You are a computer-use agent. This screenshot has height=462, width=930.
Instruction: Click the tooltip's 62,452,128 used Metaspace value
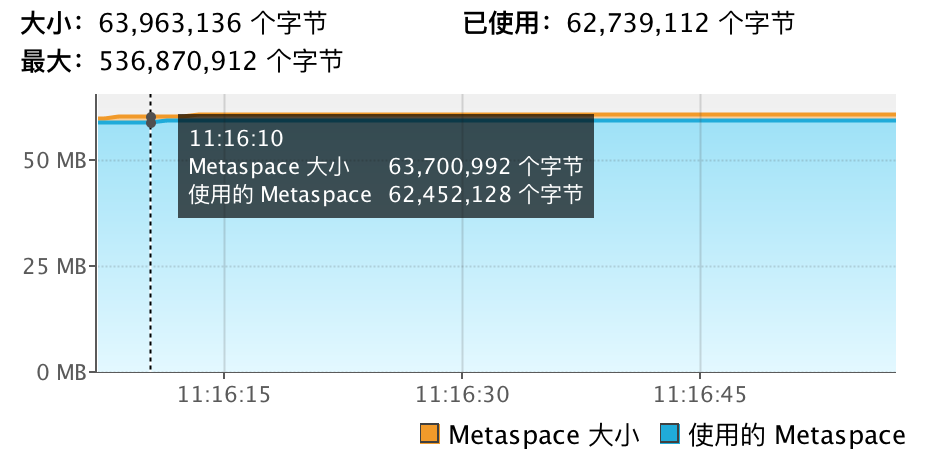pyautogui.click(x=452, y=194)
